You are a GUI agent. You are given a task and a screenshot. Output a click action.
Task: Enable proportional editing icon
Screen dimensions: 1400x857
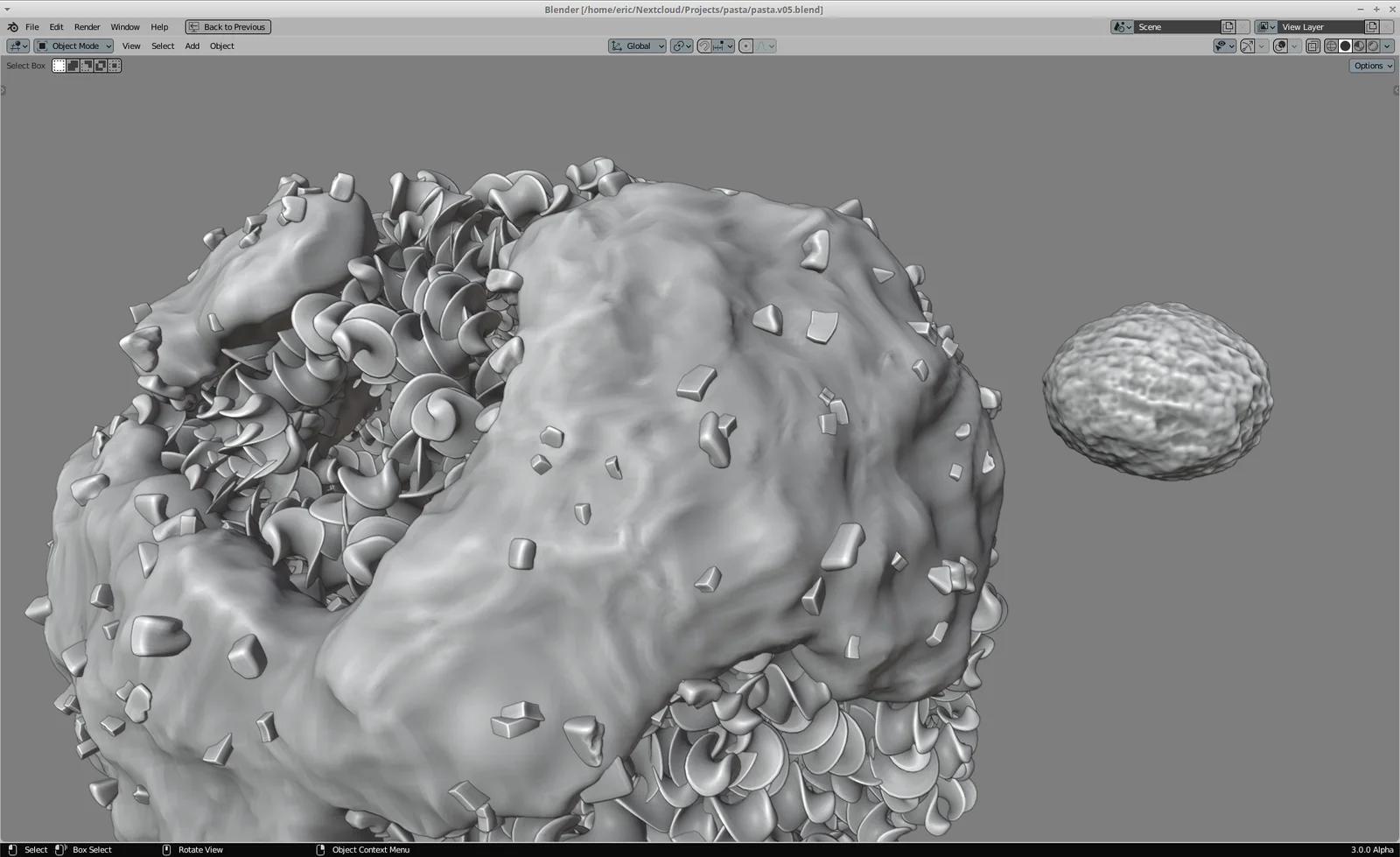click(746, 46)
